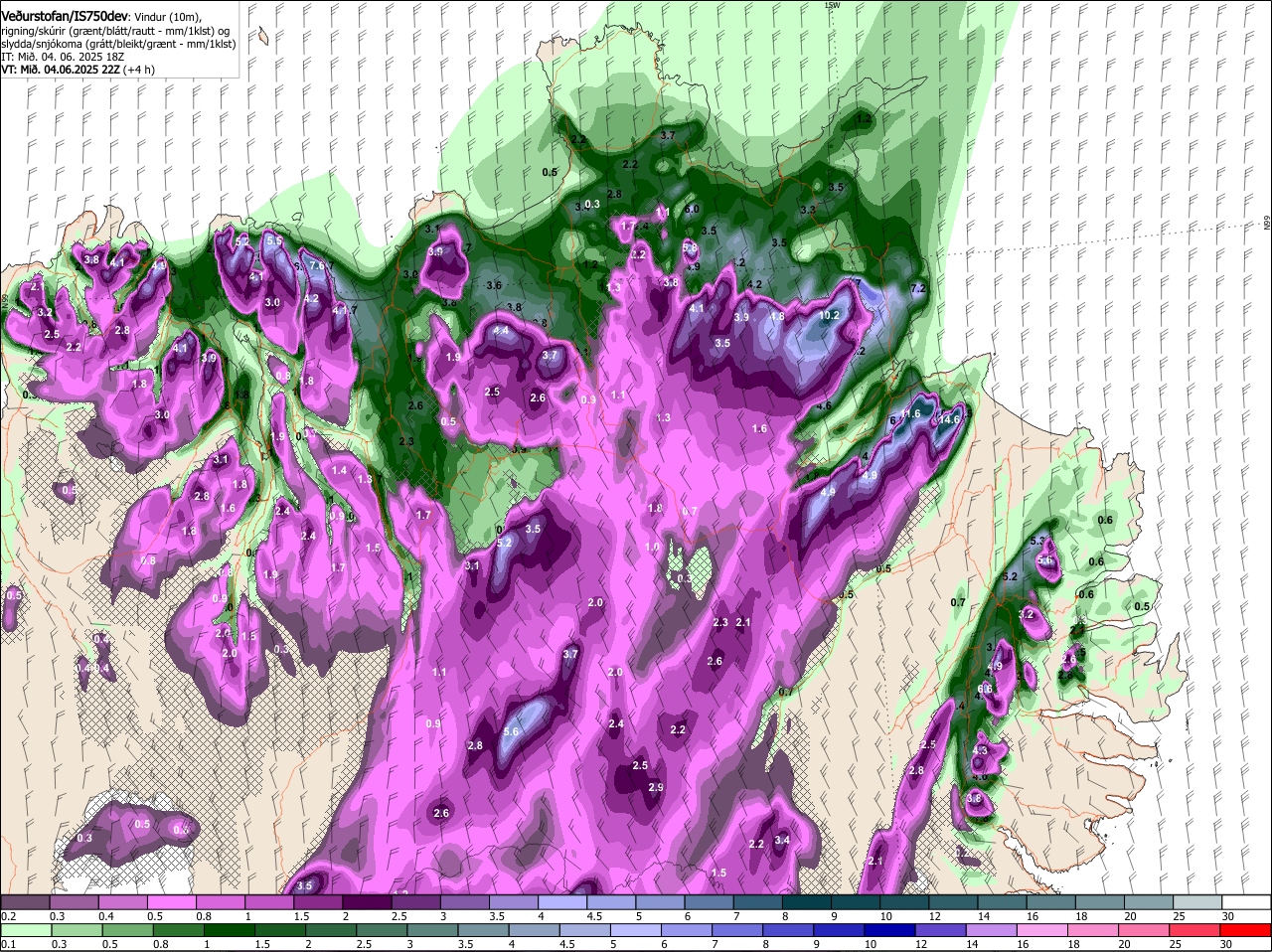Choose the lavender snow-scale swatch starting at 4
Viewport: 1272px width, 952px height.
coord(562,901)
